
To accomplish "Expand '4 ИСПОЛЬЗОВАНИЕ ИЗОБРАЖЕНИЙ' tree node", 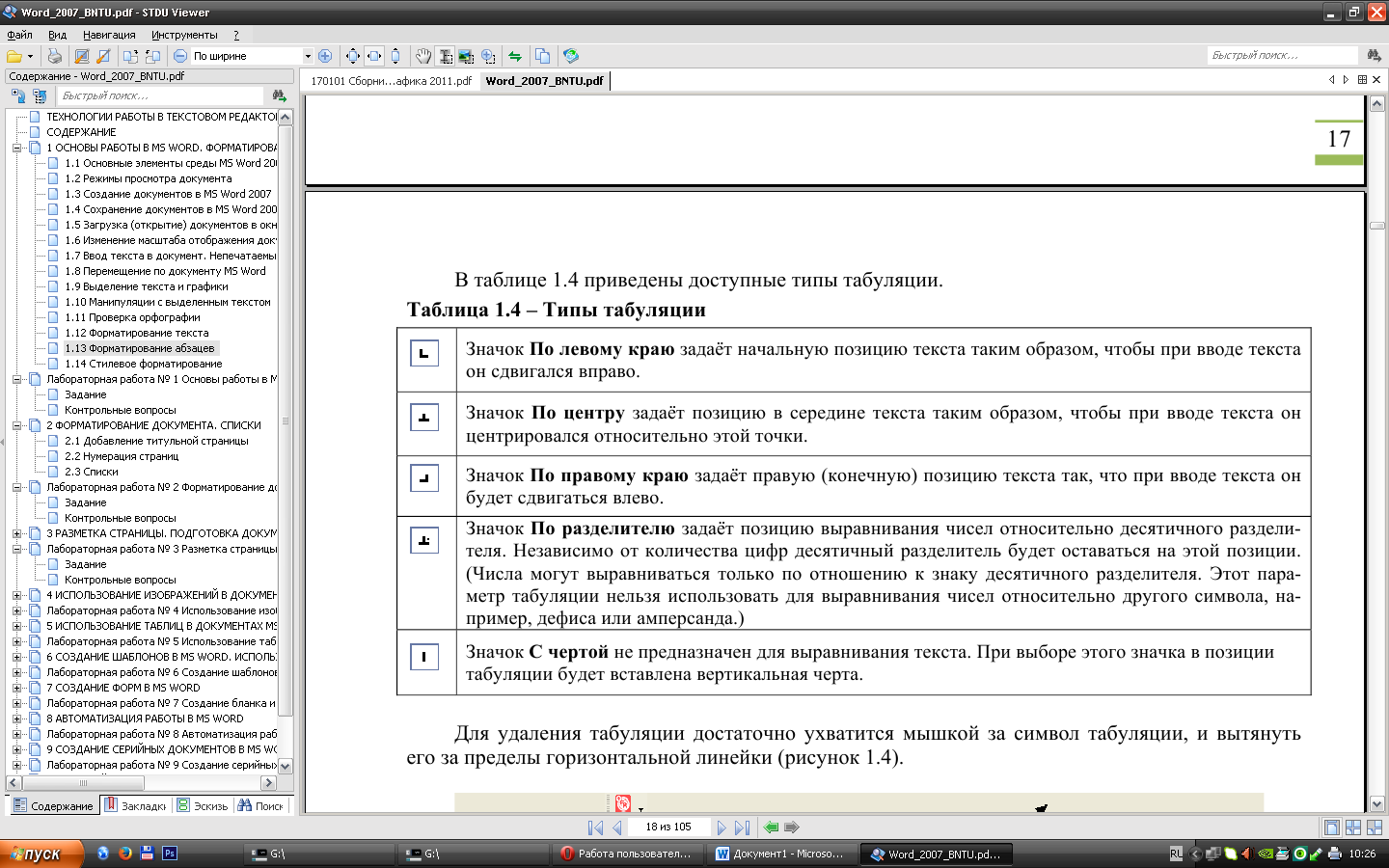I will tap(16, 595).
